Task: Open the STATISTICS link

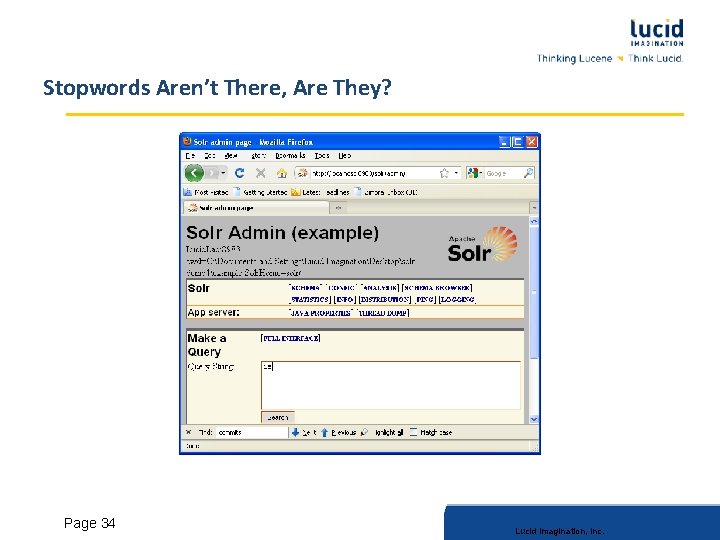Action: pos(309,299)
